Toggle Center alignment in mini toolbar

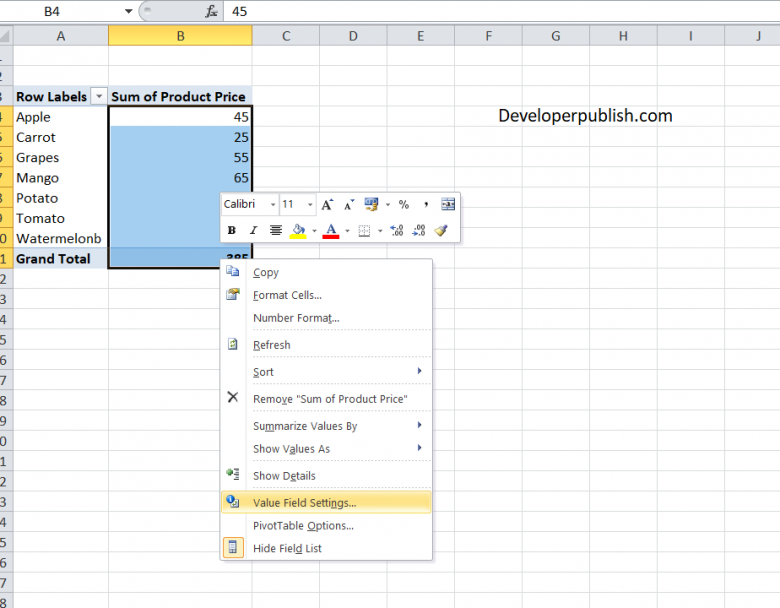(x=276, y=230)
